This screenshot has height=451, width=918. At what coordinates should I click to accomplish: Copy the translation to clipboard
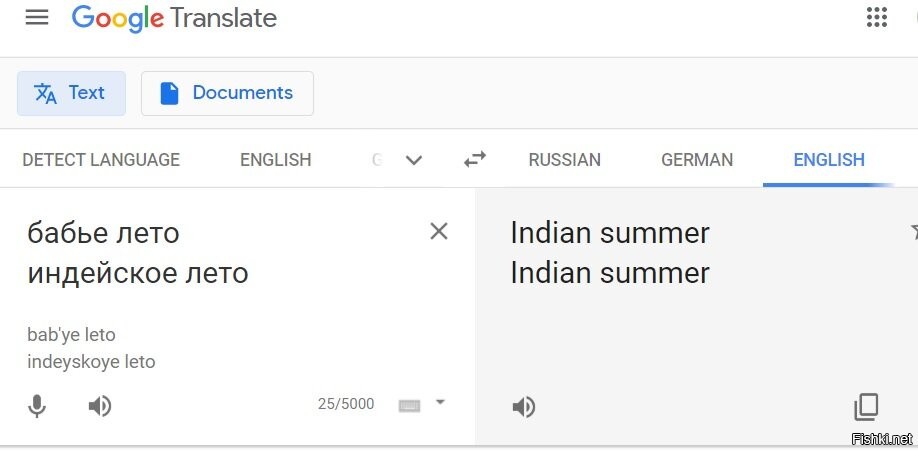point(866,407)
